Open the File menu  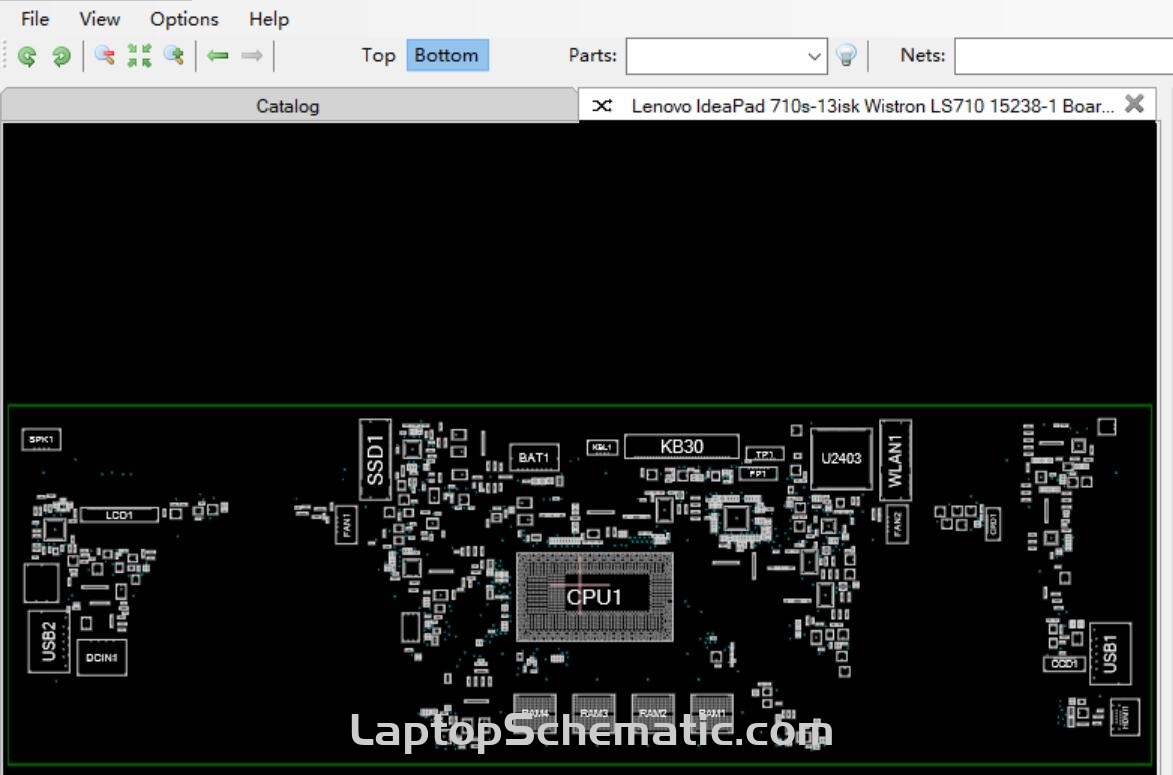point(35,19)
